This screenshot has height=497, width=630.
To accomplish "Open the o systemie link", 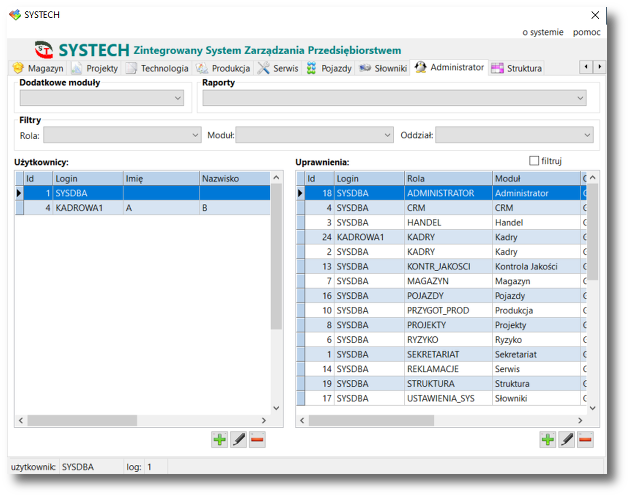I will (x=543, y=32).
